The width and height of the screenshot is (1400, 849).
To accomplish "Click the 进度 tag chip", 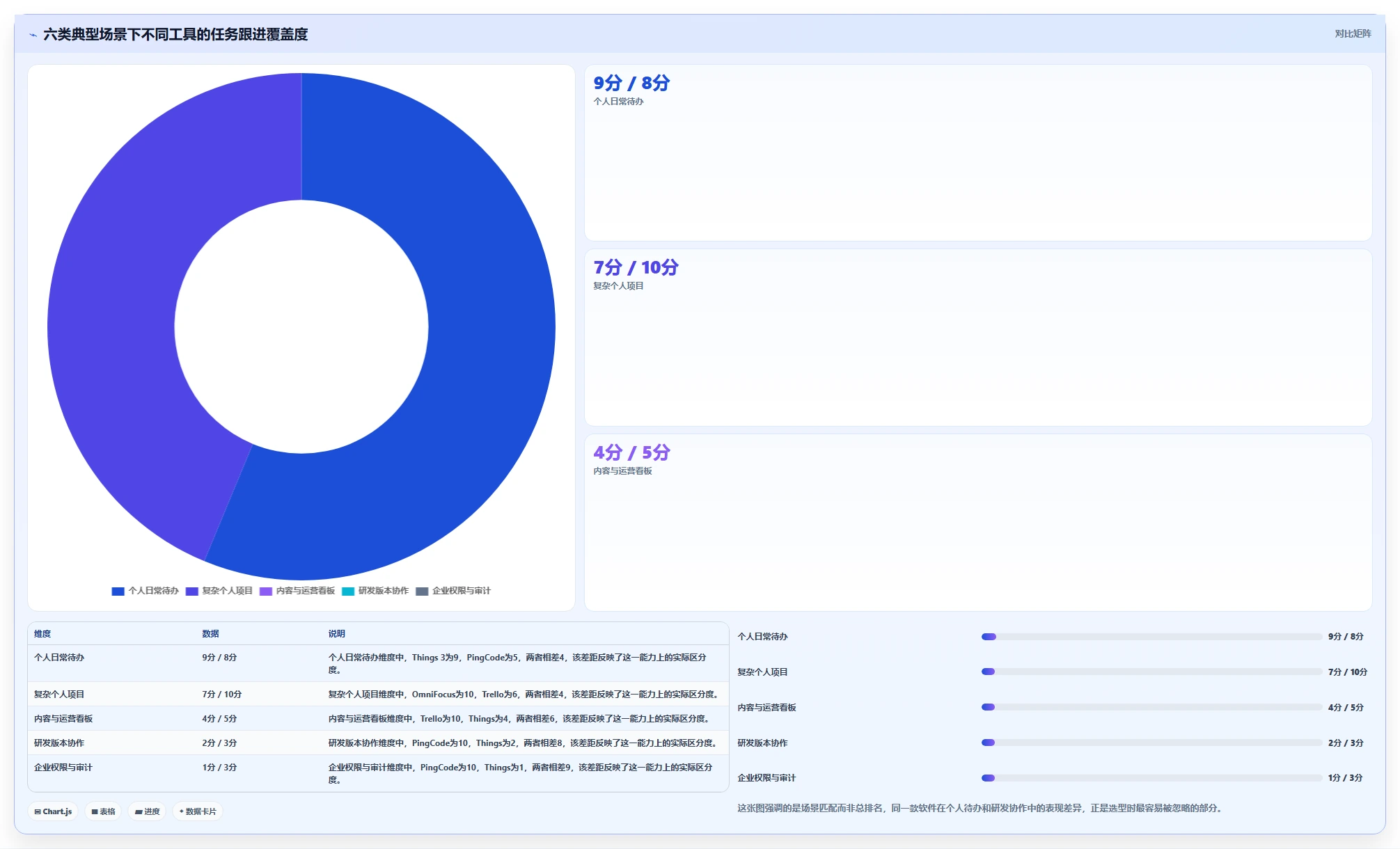I will coord(147,811).
